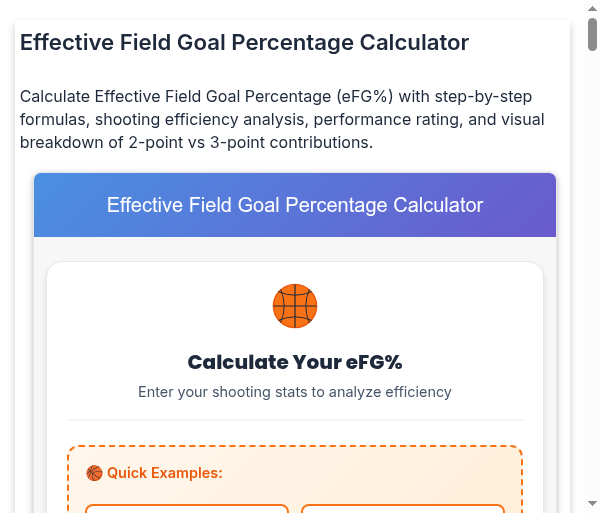Click the vertical scrollbar thumb

point(592,34)
